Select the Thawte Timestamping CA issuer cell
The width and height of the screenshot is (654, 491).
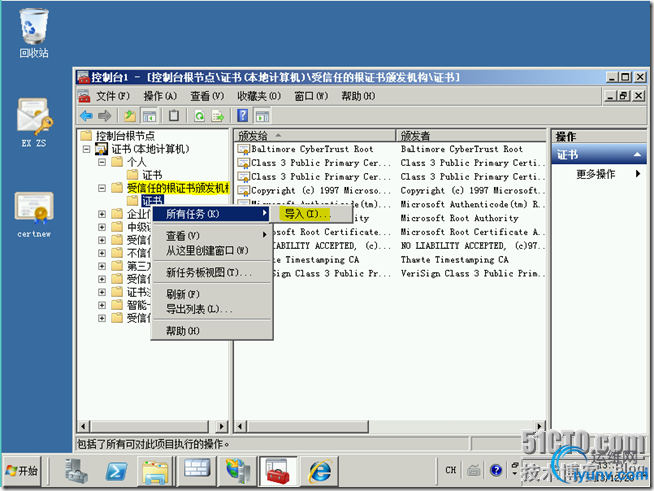(x=455, y=260)
